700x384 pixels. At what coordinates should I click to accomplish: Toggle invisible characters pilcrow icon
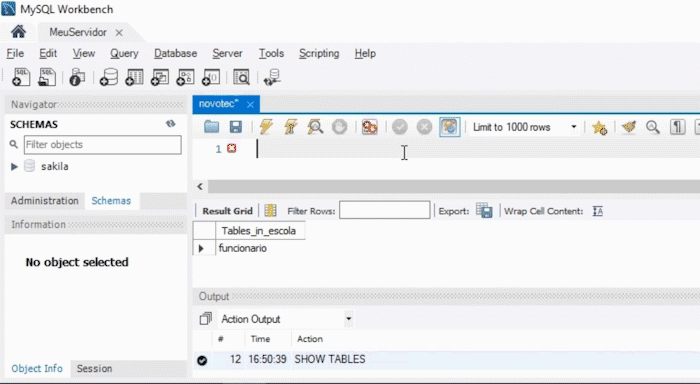pyautogui.click(x=678, y=127)
